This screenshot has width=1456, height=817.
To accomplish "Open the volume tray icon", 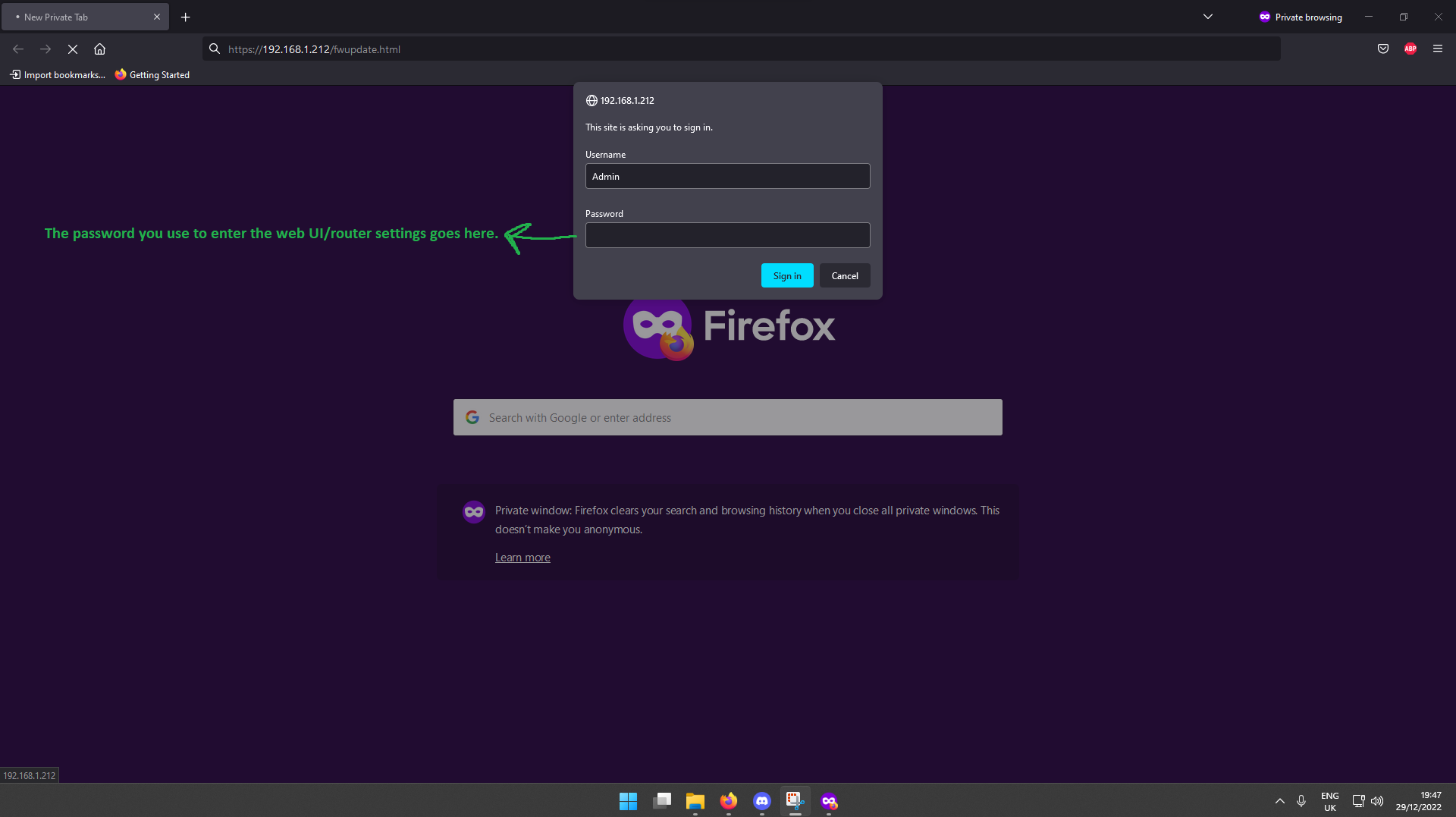I will tap(1377, 801).
